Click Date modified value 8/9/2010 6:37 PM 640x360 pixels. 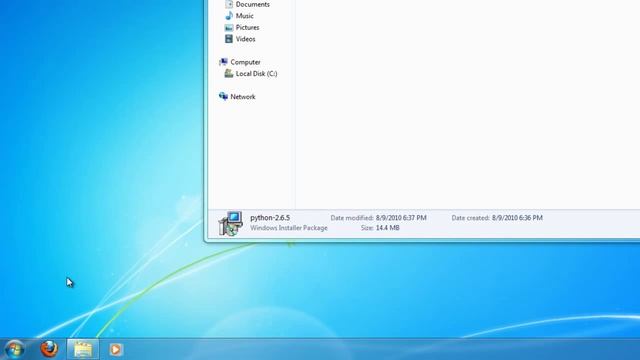tap(401, 218)
